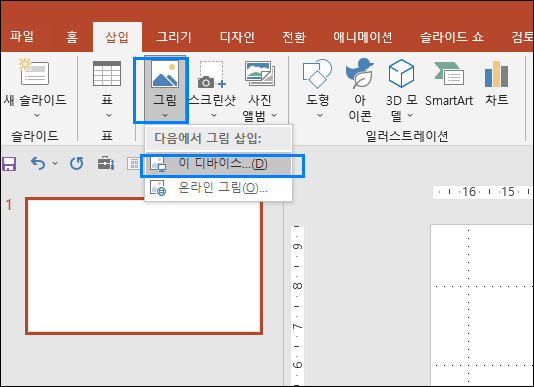Expand the 그림 dropdown arrow
534x387 pixels.
(x=165, y=115)
